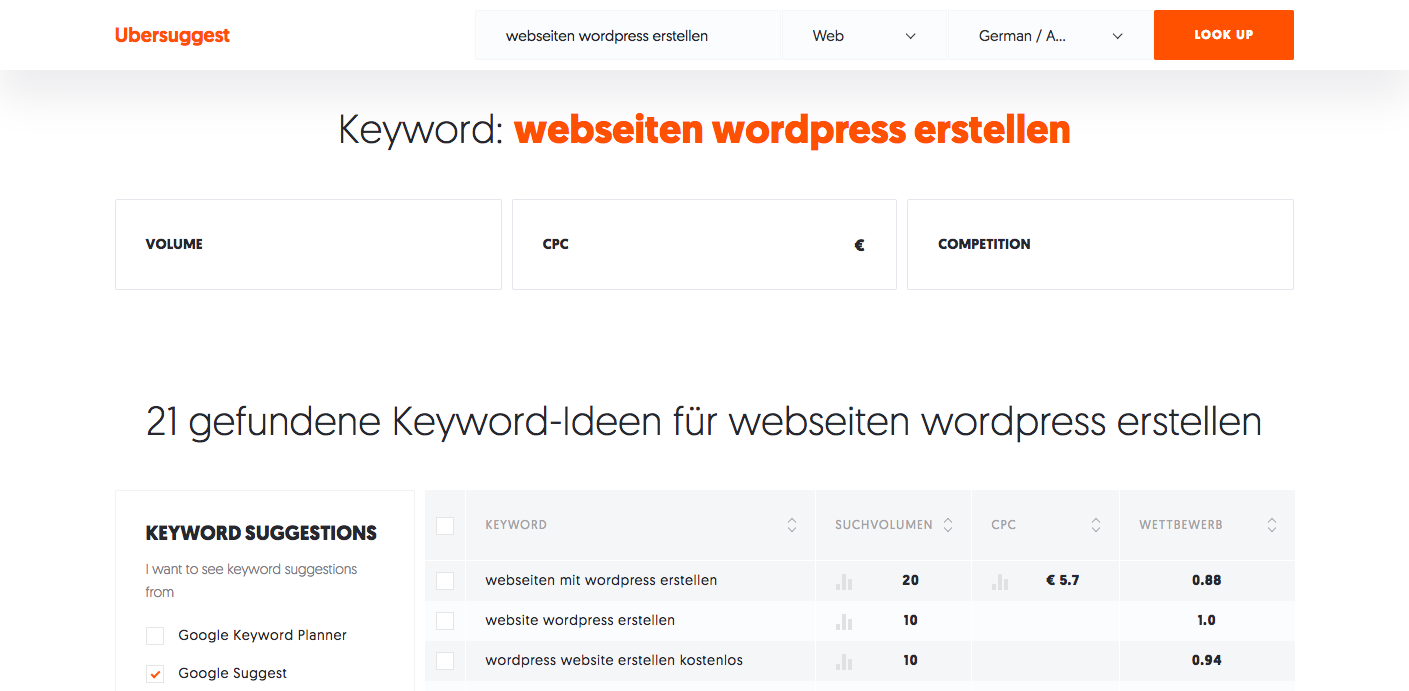Viewport: 1409px width, 691px height.
Task: Click keyword 'webseiten mit wordpress erstellen'
Action: tap(601, 580)
